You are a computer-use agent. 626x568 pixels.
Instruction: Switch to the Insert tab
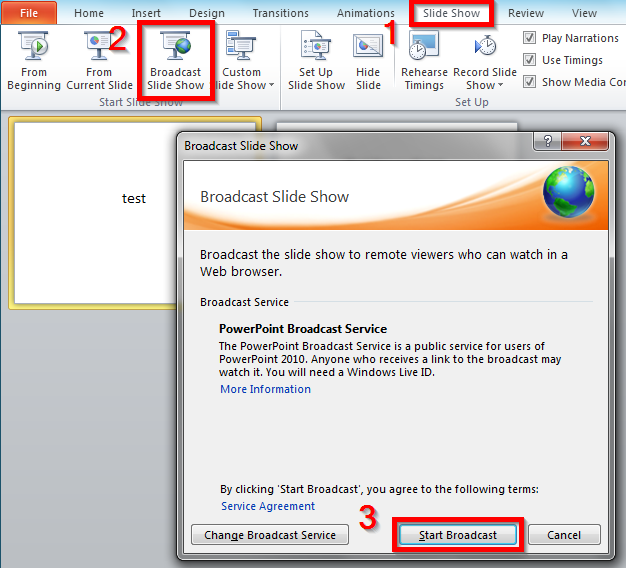[146, 13]
